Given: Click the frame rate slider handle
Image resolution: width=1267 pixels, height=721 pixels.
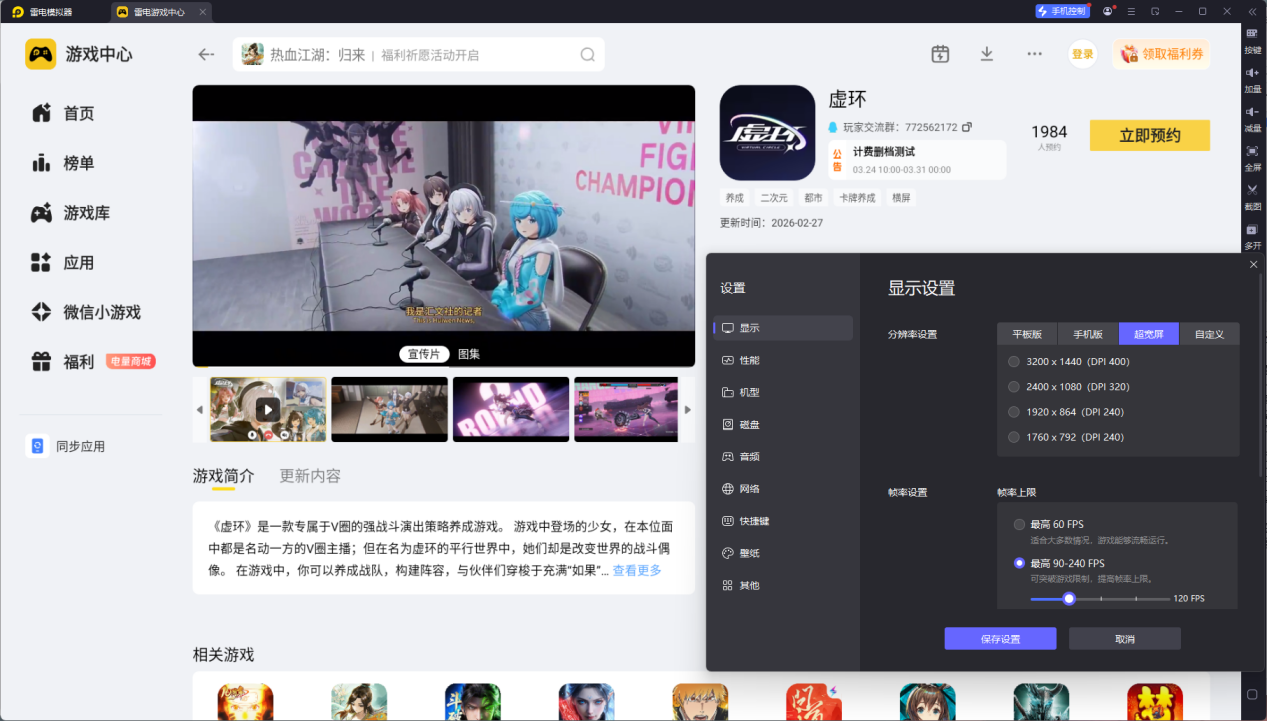Looking at the screenshot, I should 1069,599.
